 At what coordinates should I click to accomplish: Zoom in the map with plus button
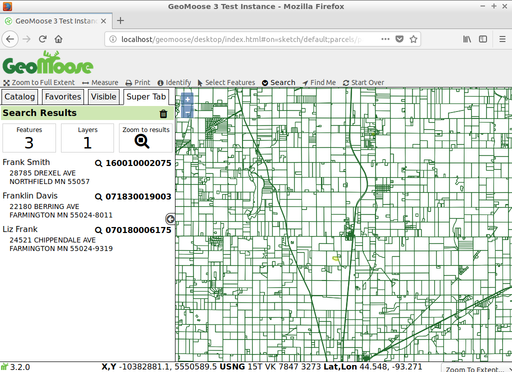coord(187,99)
